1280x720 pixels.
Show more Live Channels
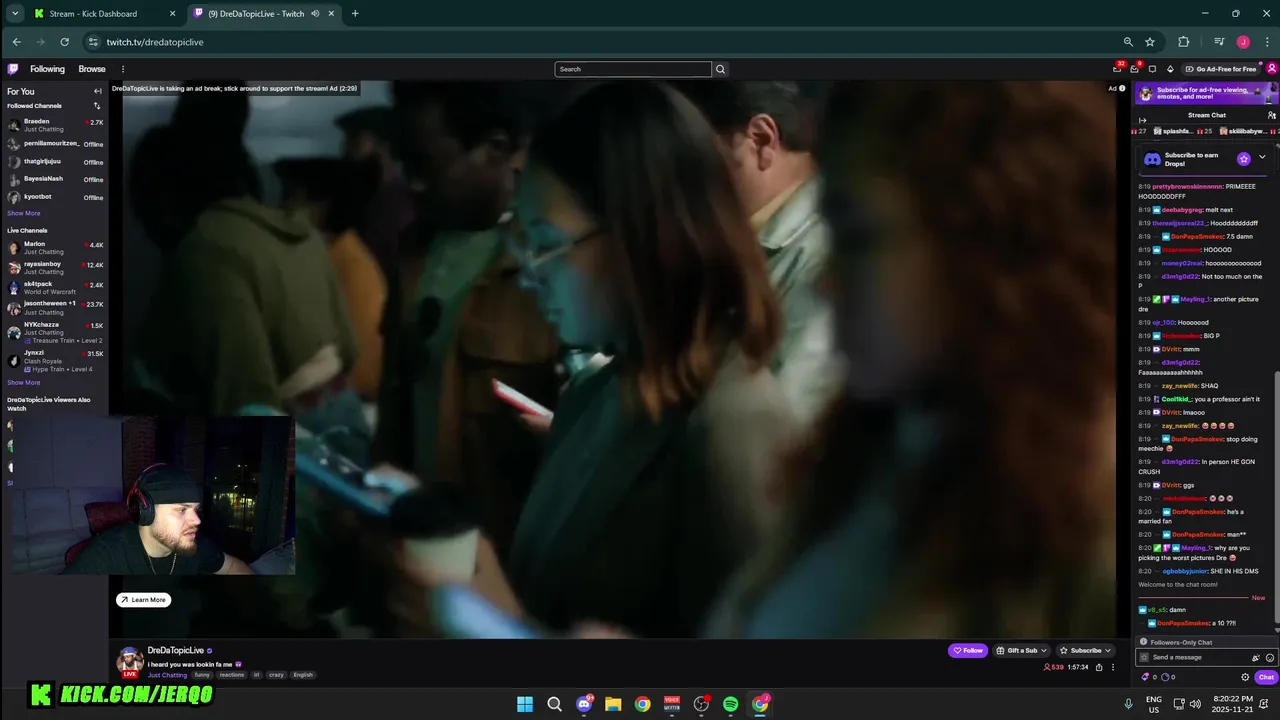click(24, 382)
